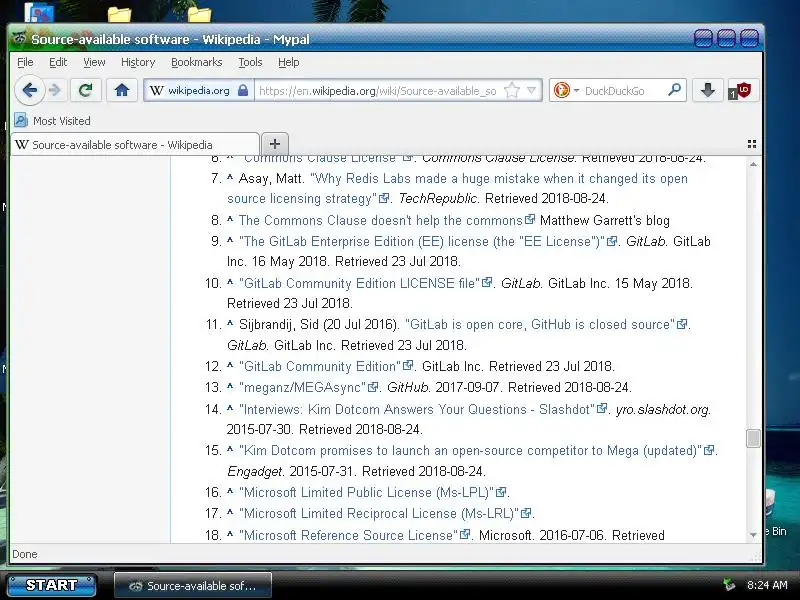Jump back via caret of reference 10
Viewport: 800px width, 600px height.
230,282
